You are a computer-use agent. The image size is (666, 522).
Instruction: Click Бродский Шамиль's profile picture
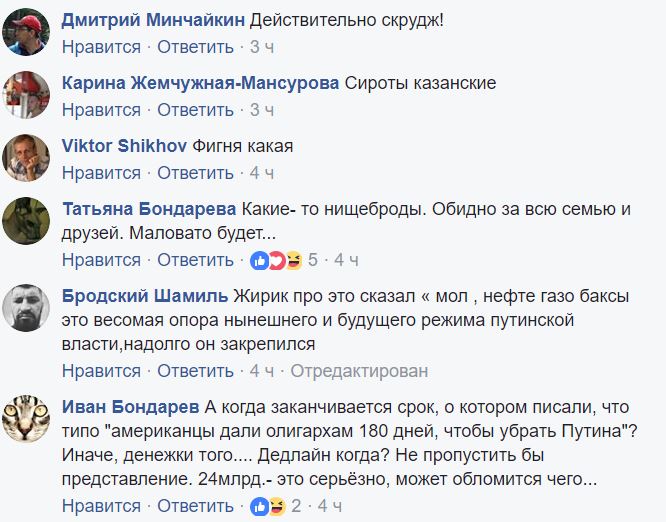pos(26,308)
